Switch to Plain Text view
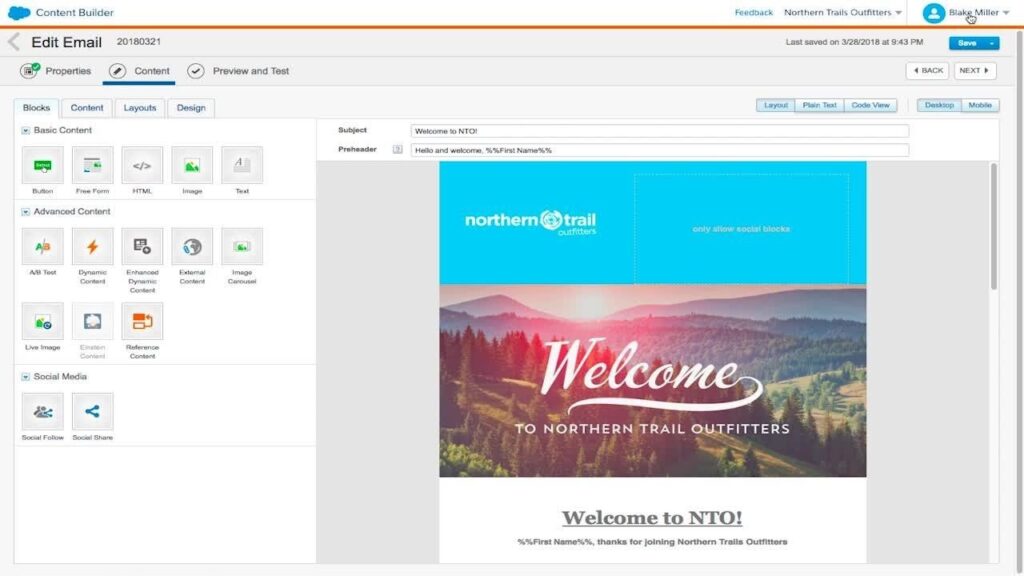The image size is (1024, 576). click(820, 105)
